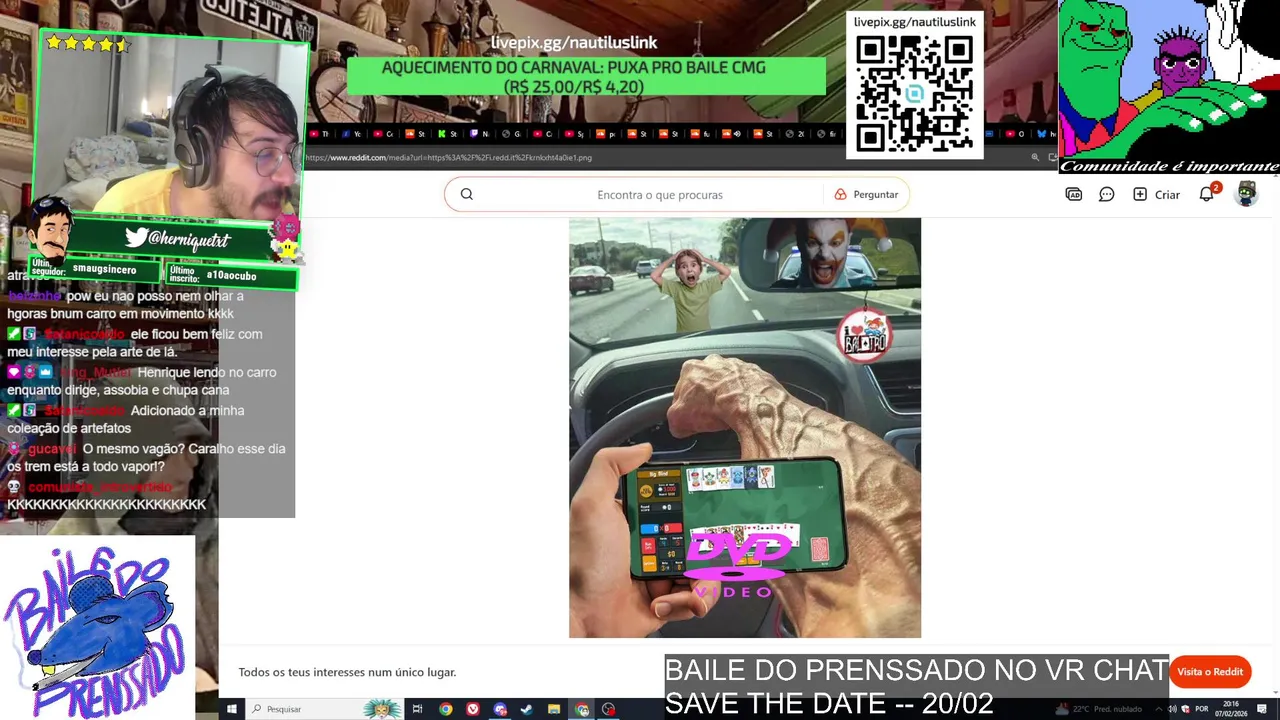1280x720 pixels.
Task: Open the notifications bell with badge 2
Action: (x=1207, y=194)
